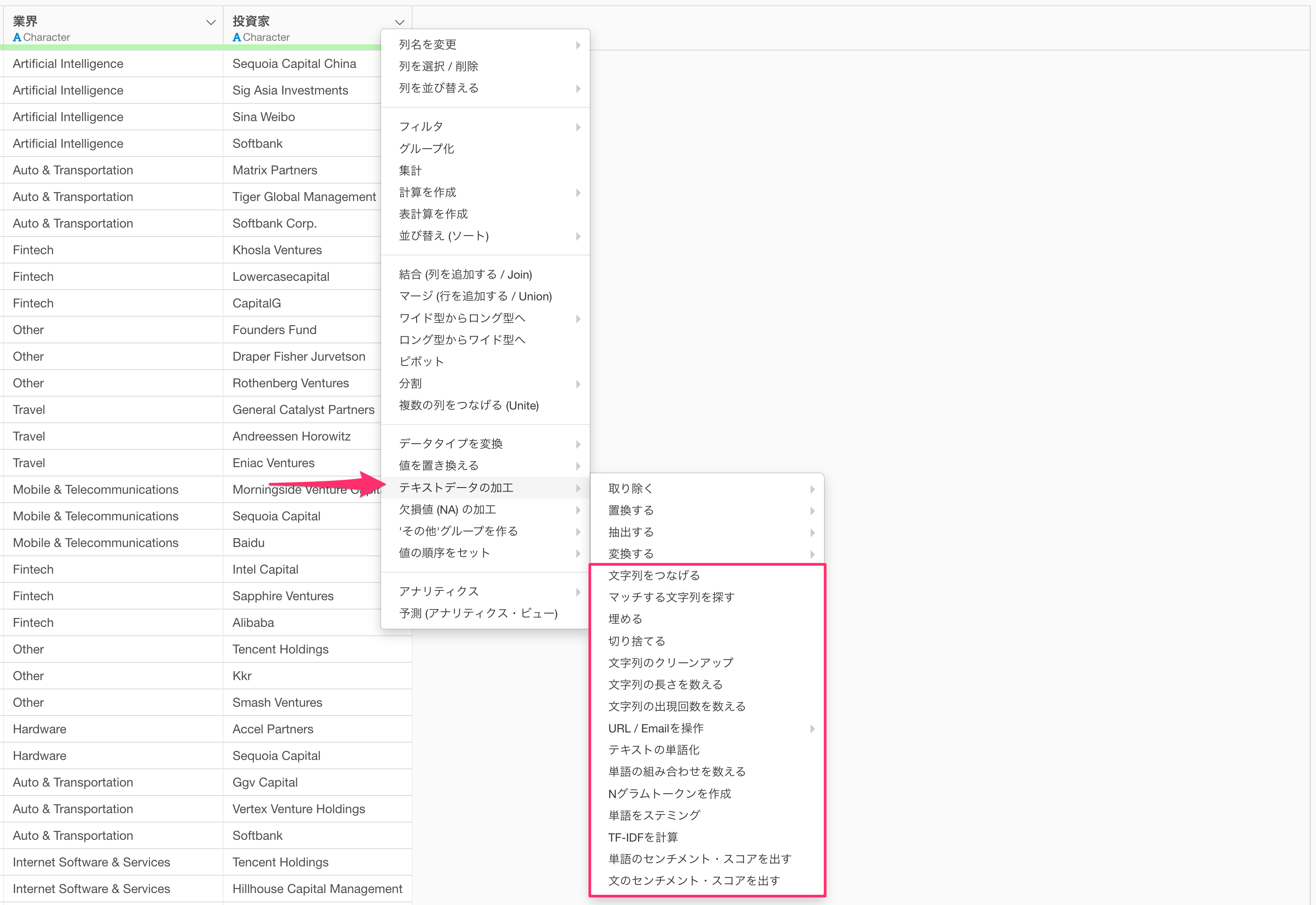Click the Alibaba investor cell
The image size is (1316, 905).
coord(302,622)
